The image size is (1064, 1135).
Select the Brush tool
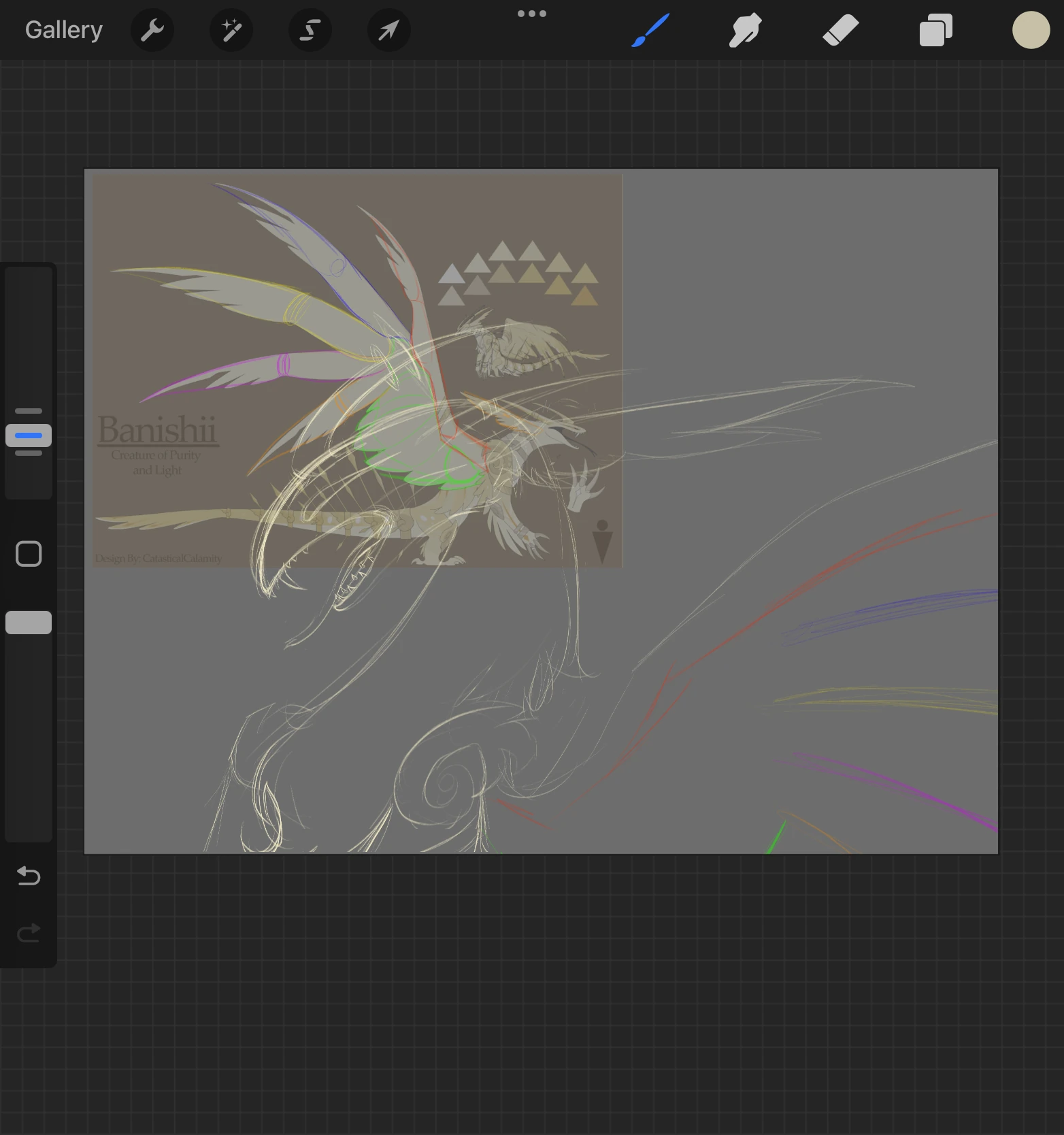click(650, 30)
